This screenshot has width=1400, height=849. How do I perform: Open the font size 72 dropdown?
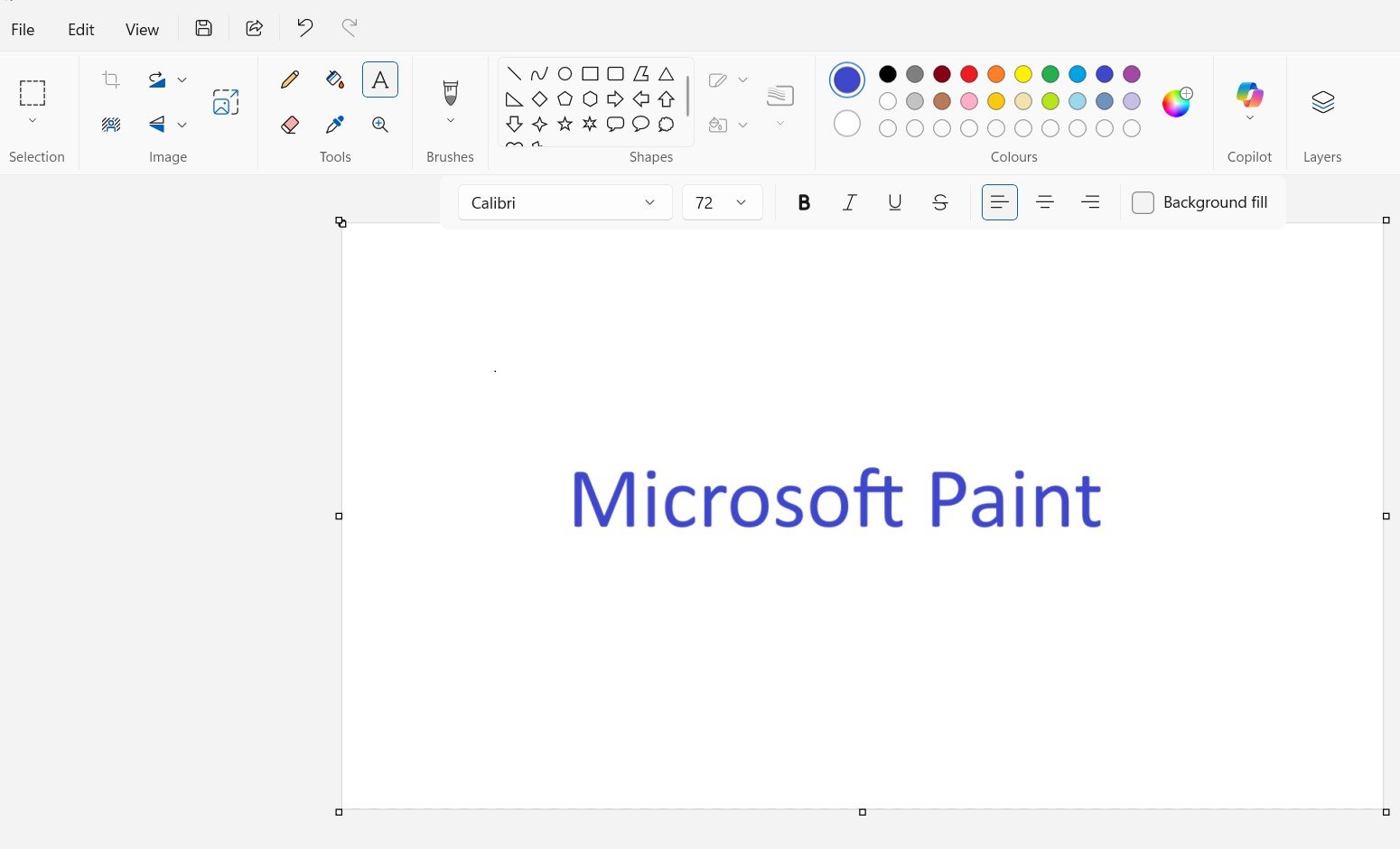(x=723, y=202)
